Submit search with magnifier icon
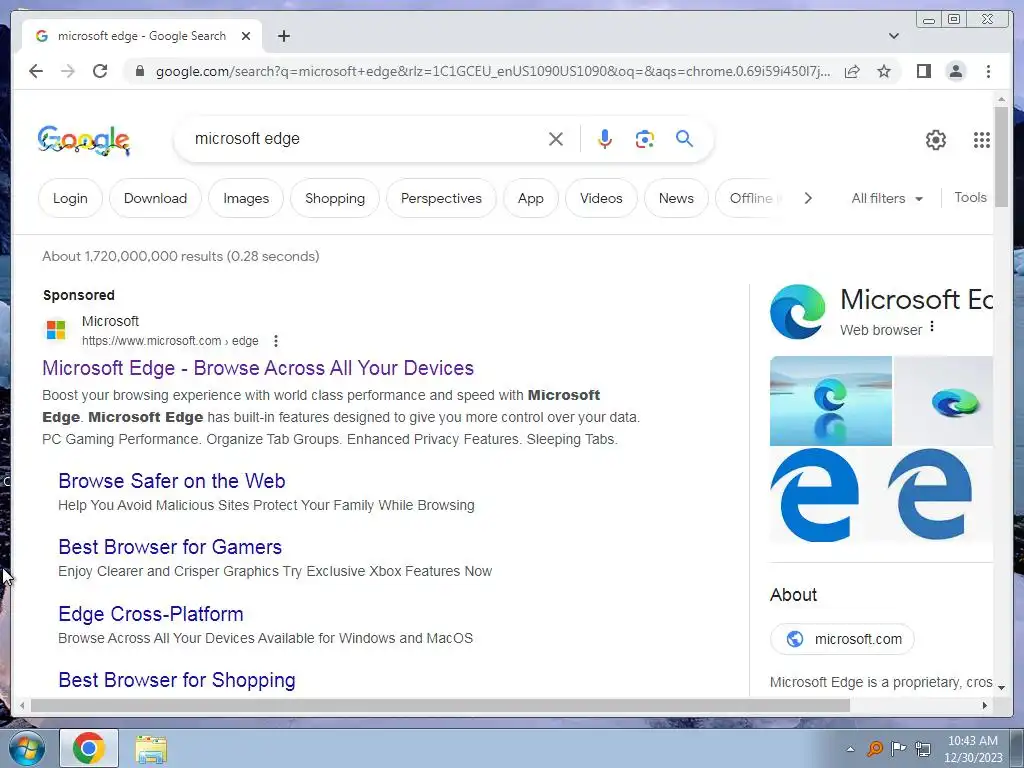 pos(684,138)
